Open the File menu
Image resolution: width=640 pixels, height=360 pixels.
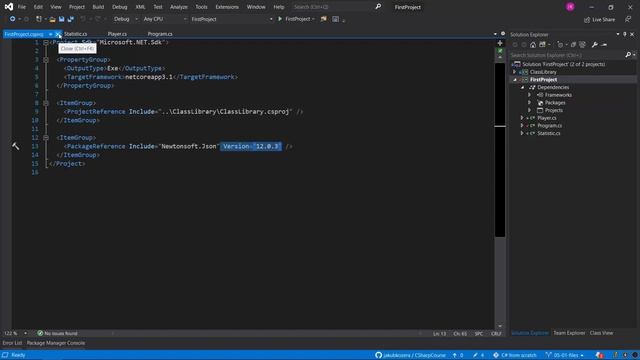(x=22, y=7)
